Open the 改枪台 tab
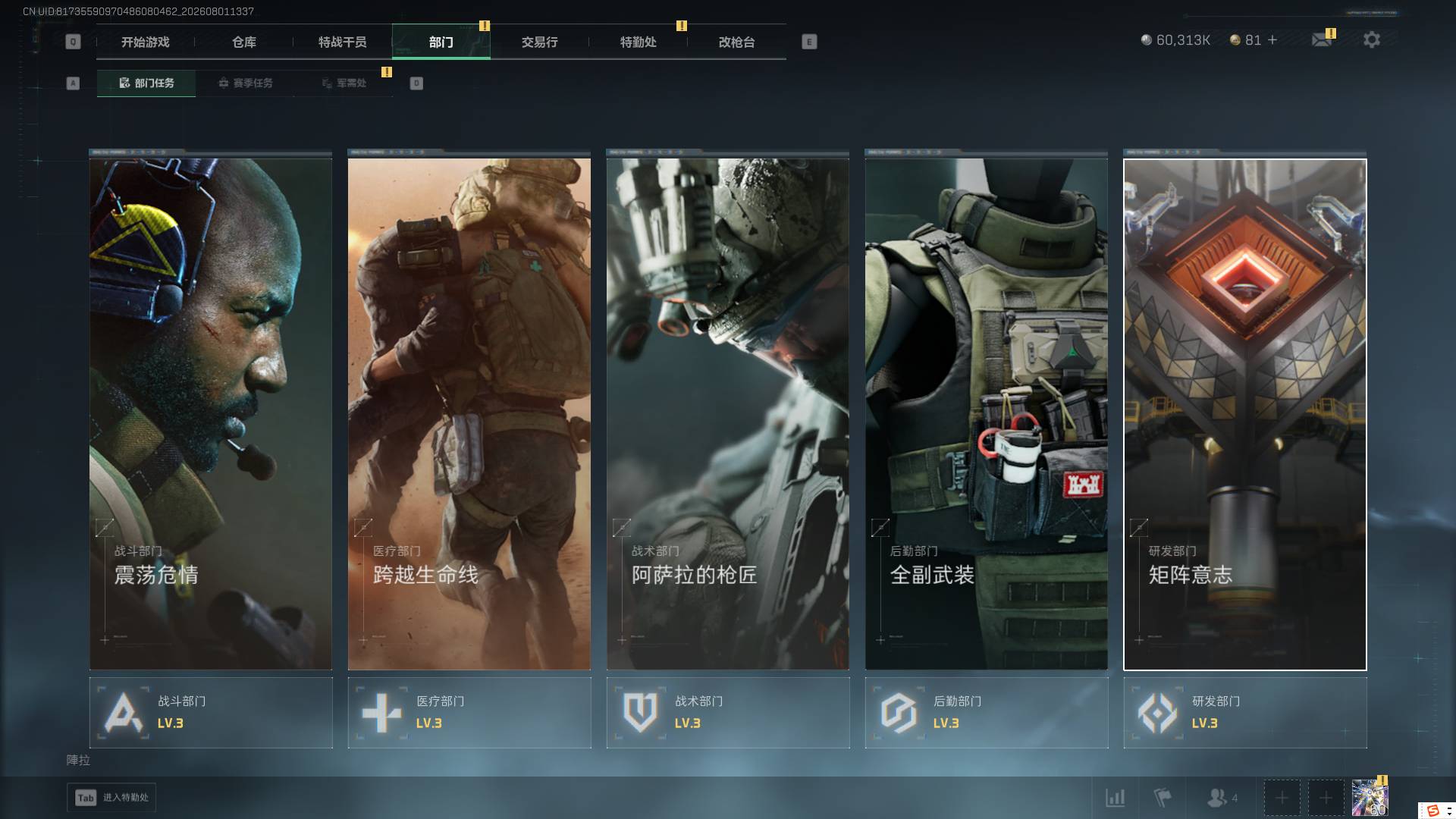 point(737,42)
